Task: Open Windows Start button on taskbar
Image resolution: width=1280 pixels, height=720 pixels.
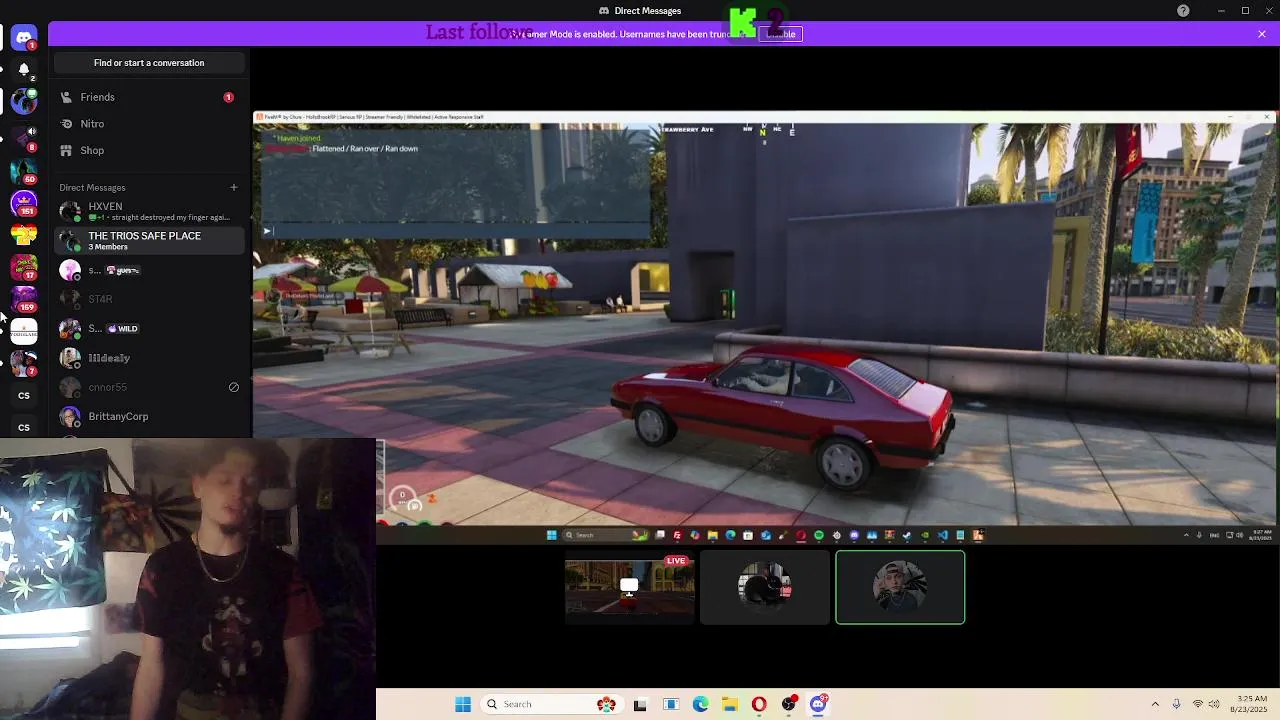Action: click(x=462, y=704)
